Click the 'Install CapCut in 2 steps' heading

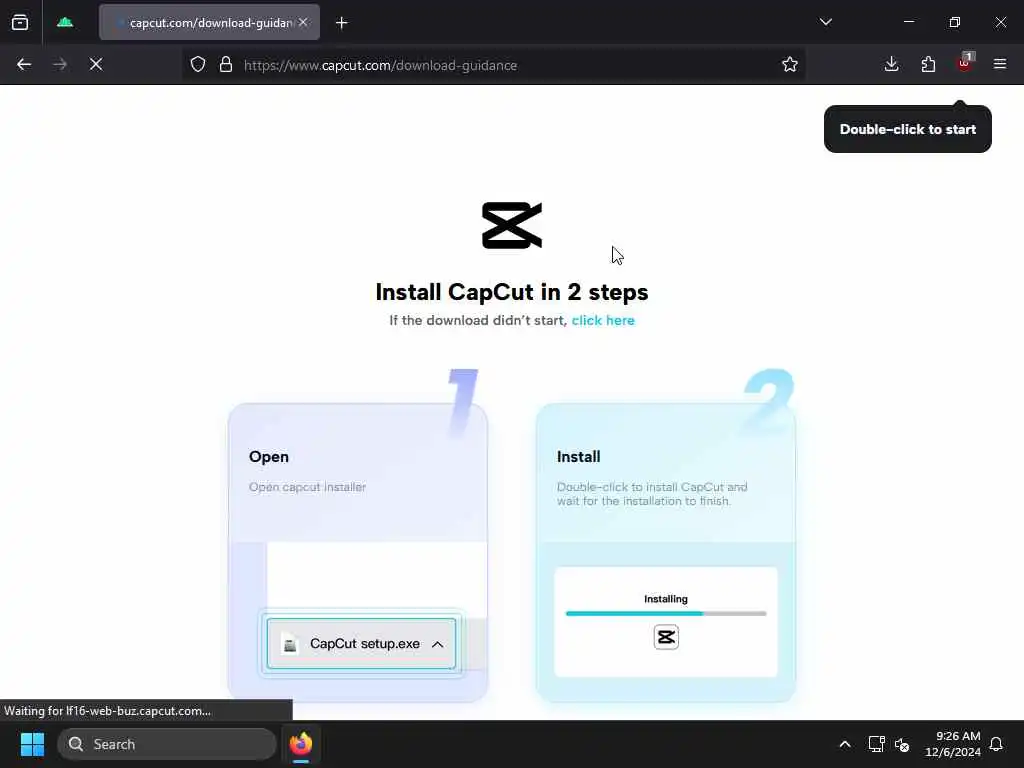pos(512,292)
